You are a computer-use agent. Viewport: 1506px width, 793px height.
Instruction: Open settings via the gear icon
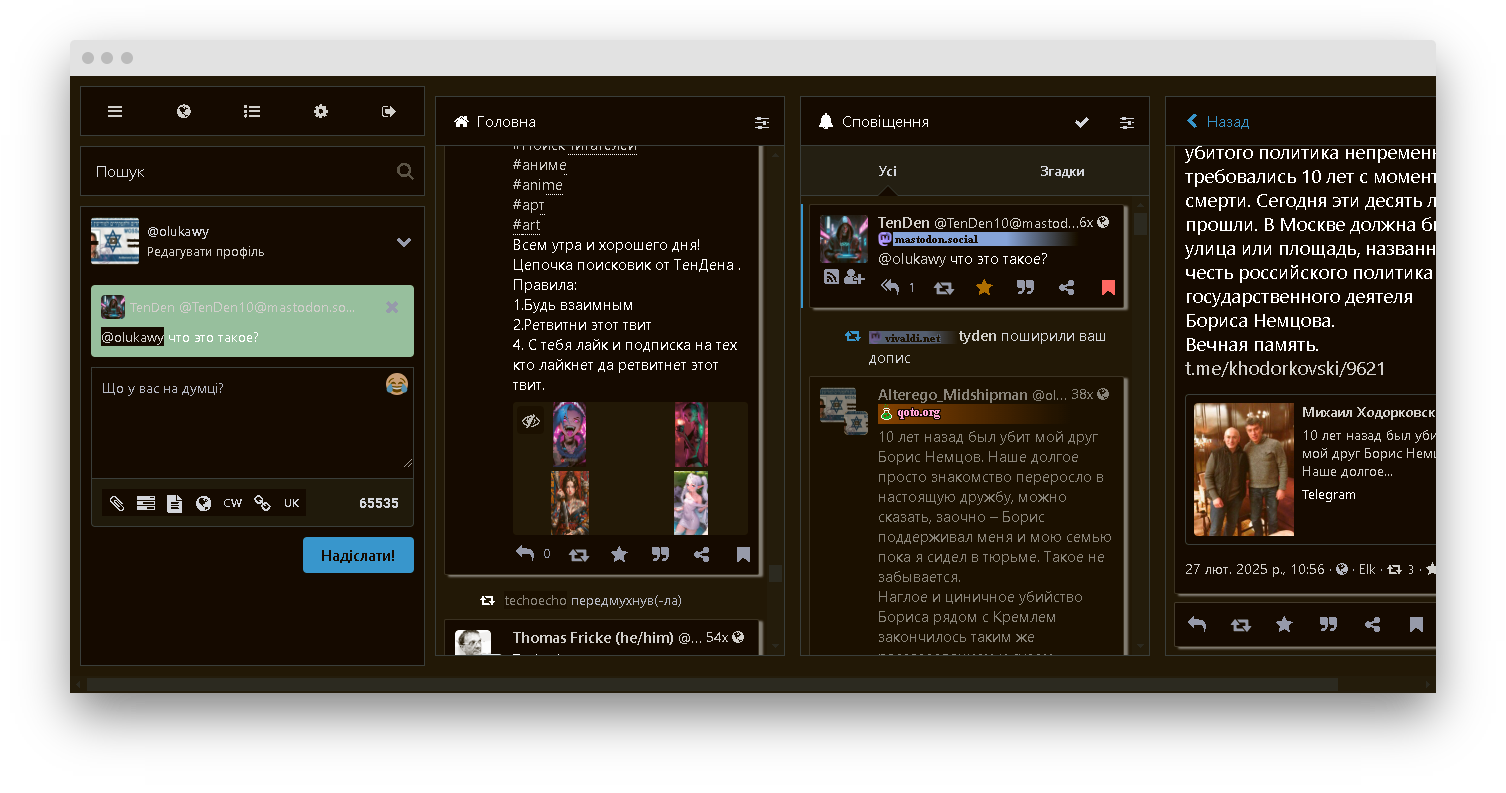[x=321, y=111]
